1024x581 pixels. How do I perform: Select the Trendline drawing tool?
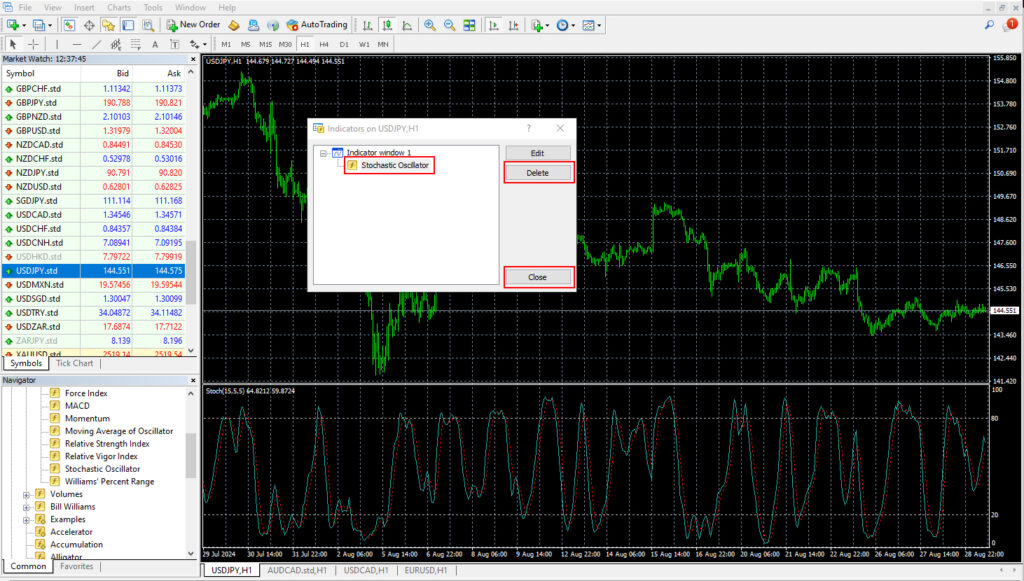point(97,44)
